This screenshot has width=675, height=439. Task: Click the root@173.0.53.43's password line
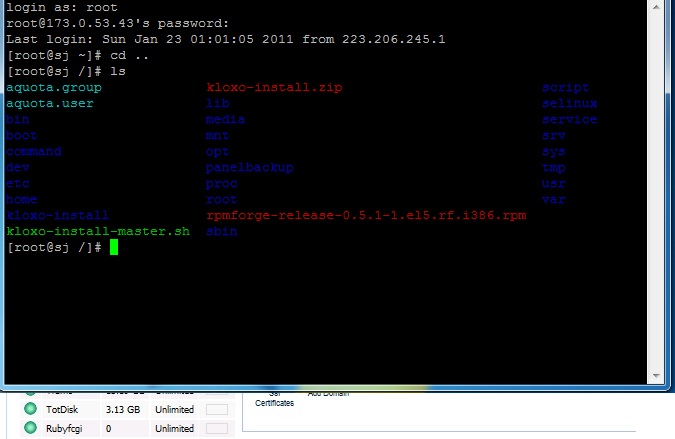tap(117, 23)
